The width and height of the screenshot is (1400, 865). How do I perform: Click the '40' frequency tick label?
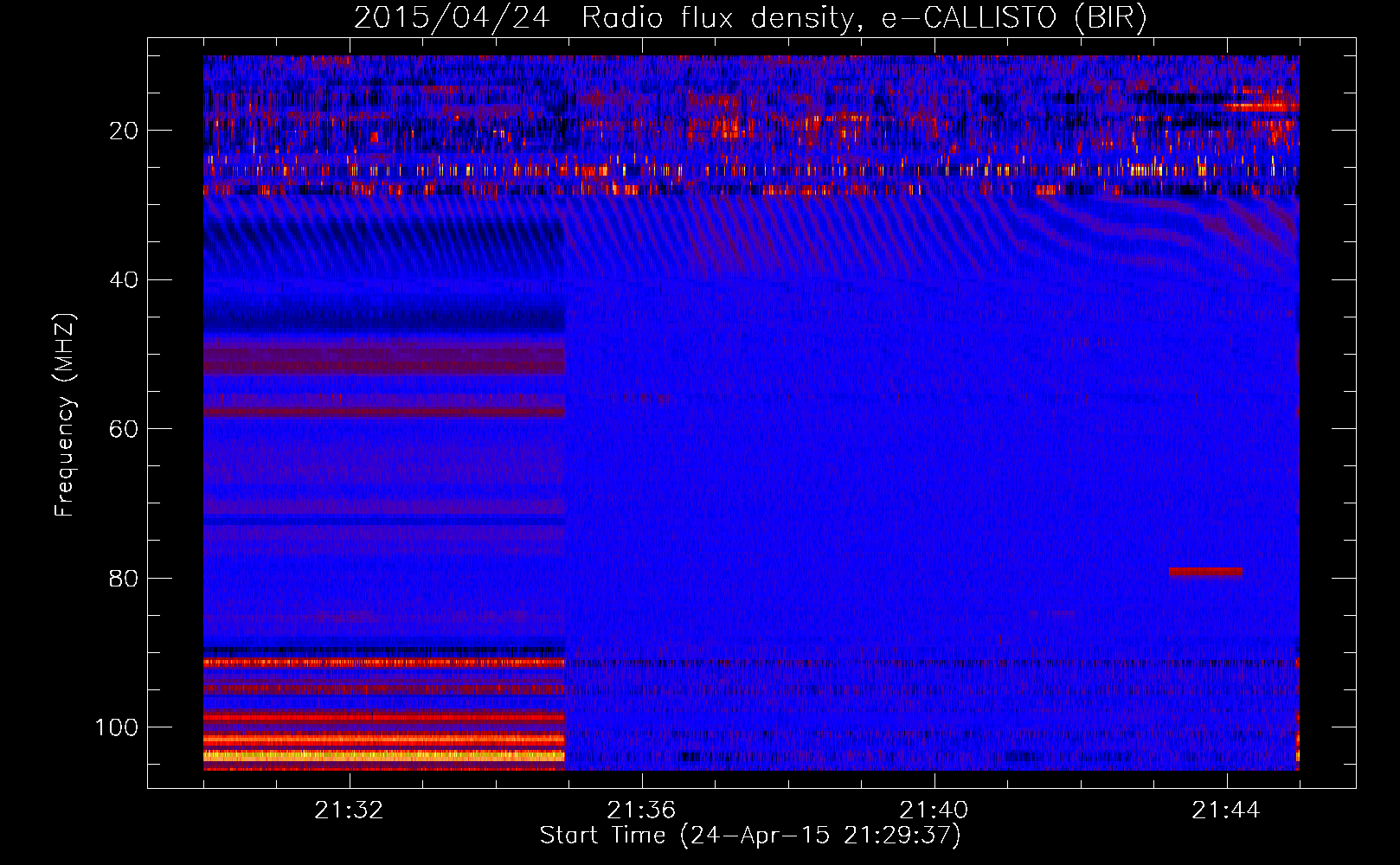[x=124, y=279]
